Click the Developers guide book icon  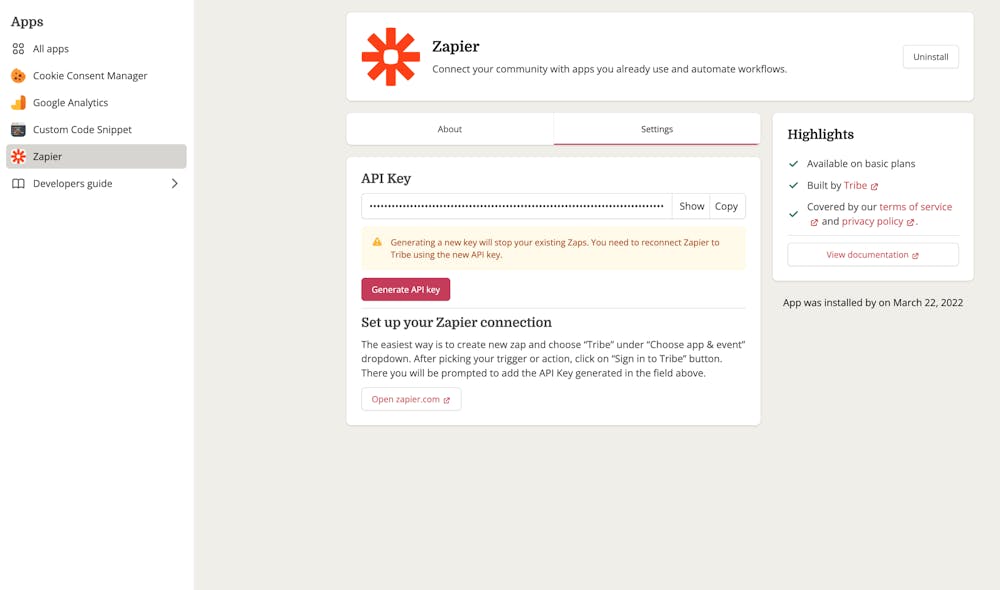point(18,184)
